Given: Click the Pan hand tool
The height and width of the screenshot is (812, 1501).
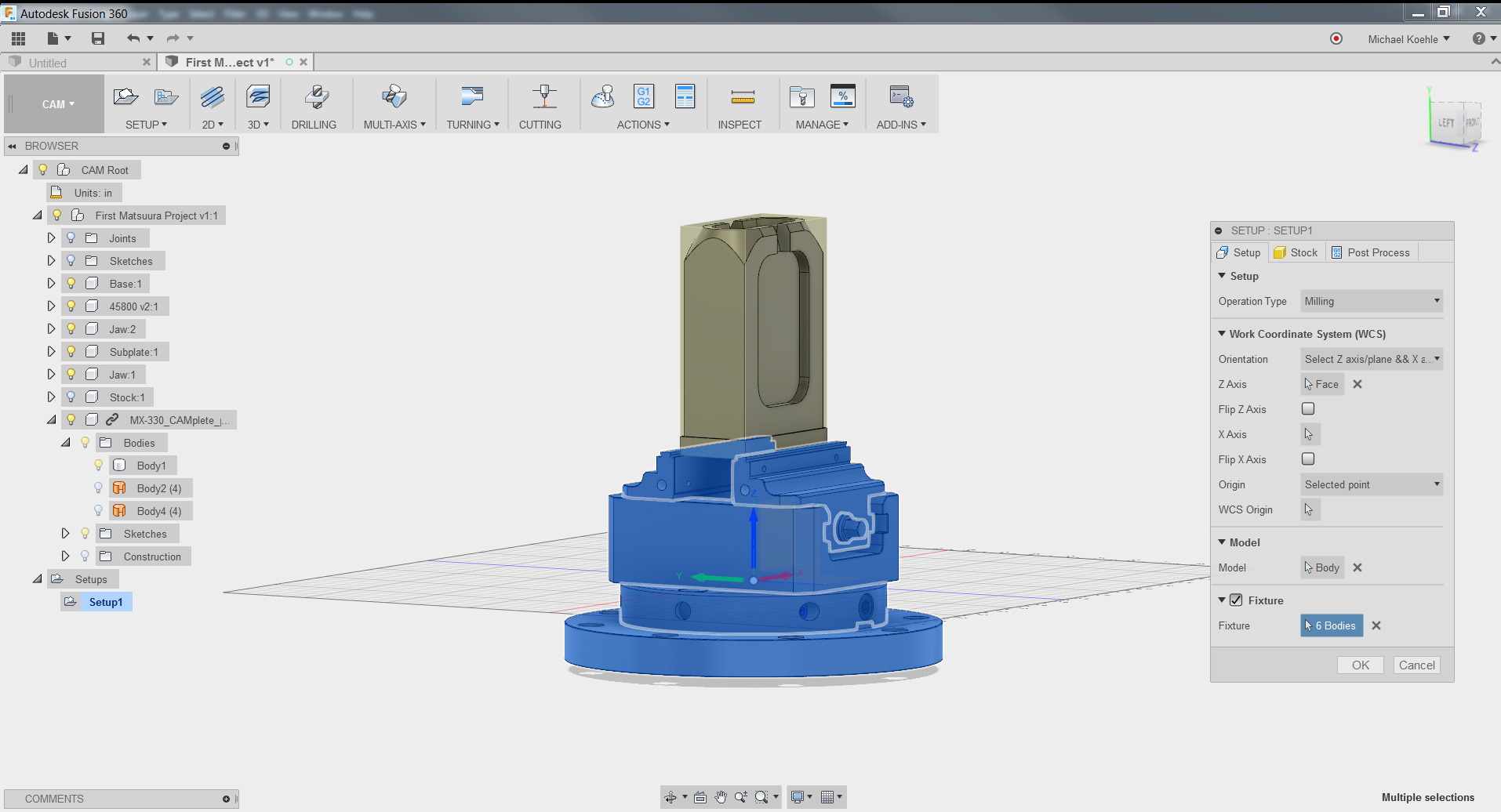Looking at the screenshot, I should (721, 797).
